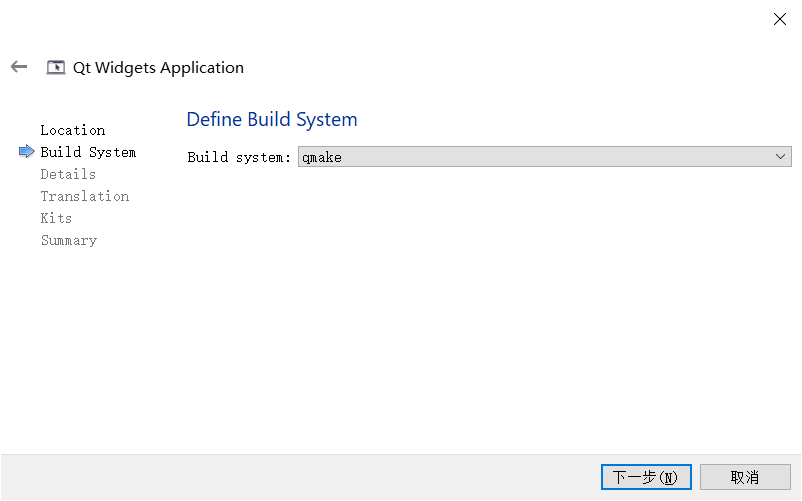Viewport: 802px width, 501px height.
Task: Select the Summary step in sidebar
Action: (69, 240)
